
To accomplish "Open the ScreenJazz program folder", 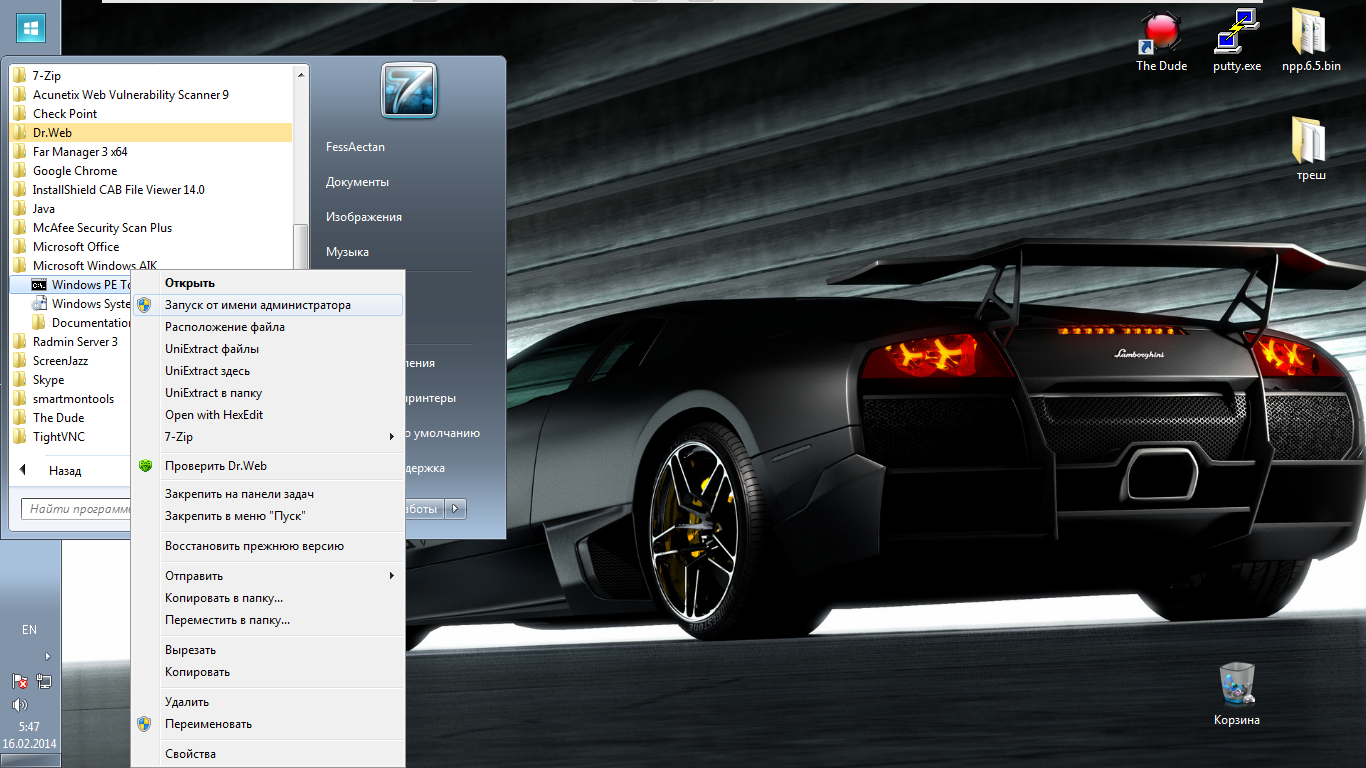I will point(71,360).
